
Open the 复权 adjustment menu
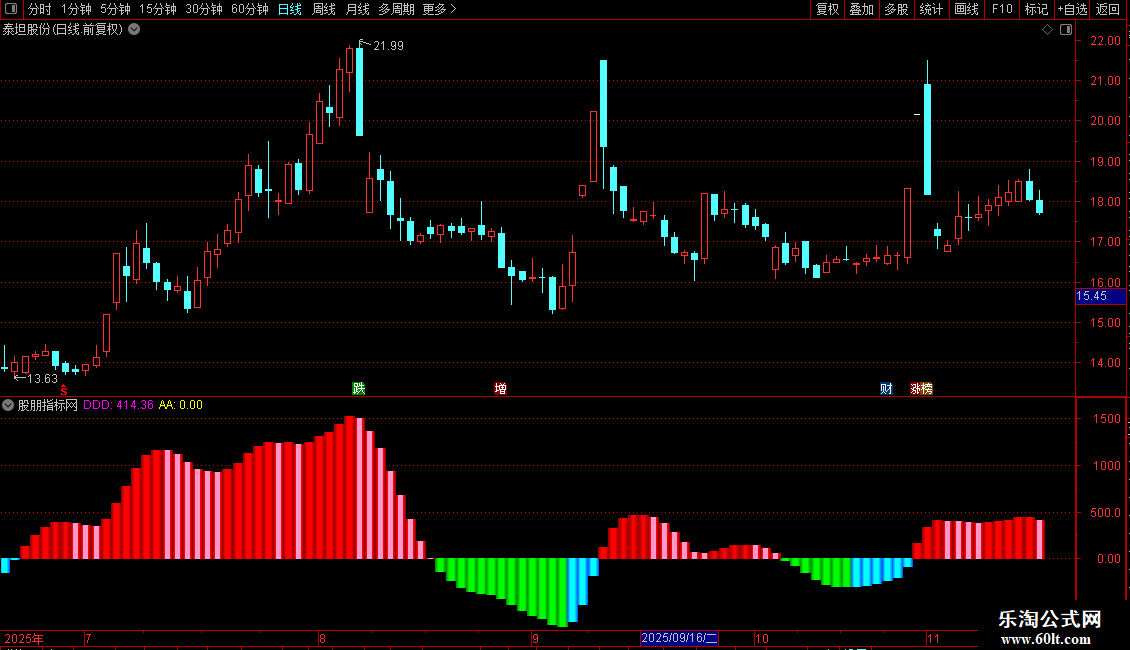tap(827, 9)
